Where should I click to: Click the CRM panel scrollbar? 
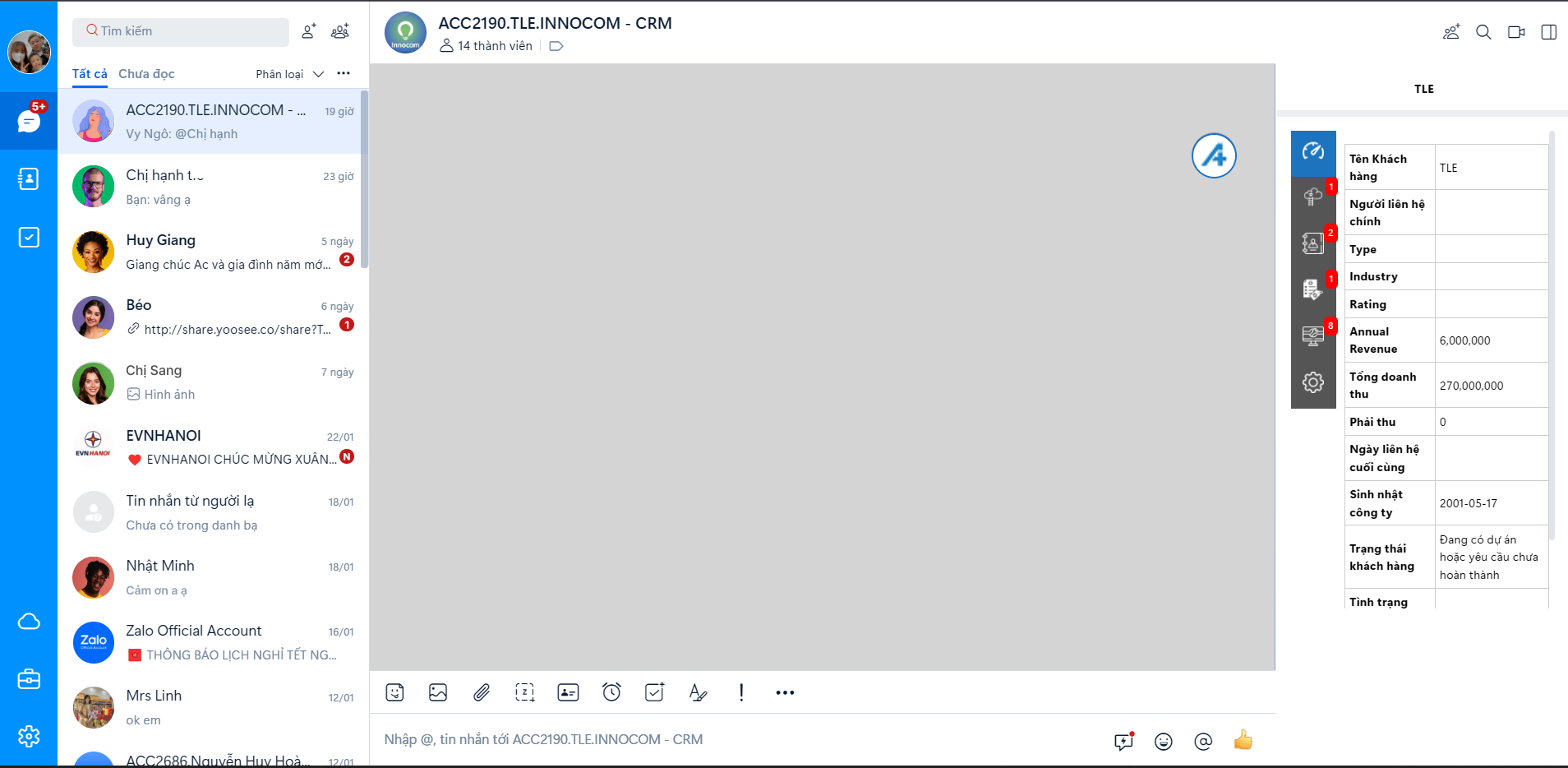1552,335
